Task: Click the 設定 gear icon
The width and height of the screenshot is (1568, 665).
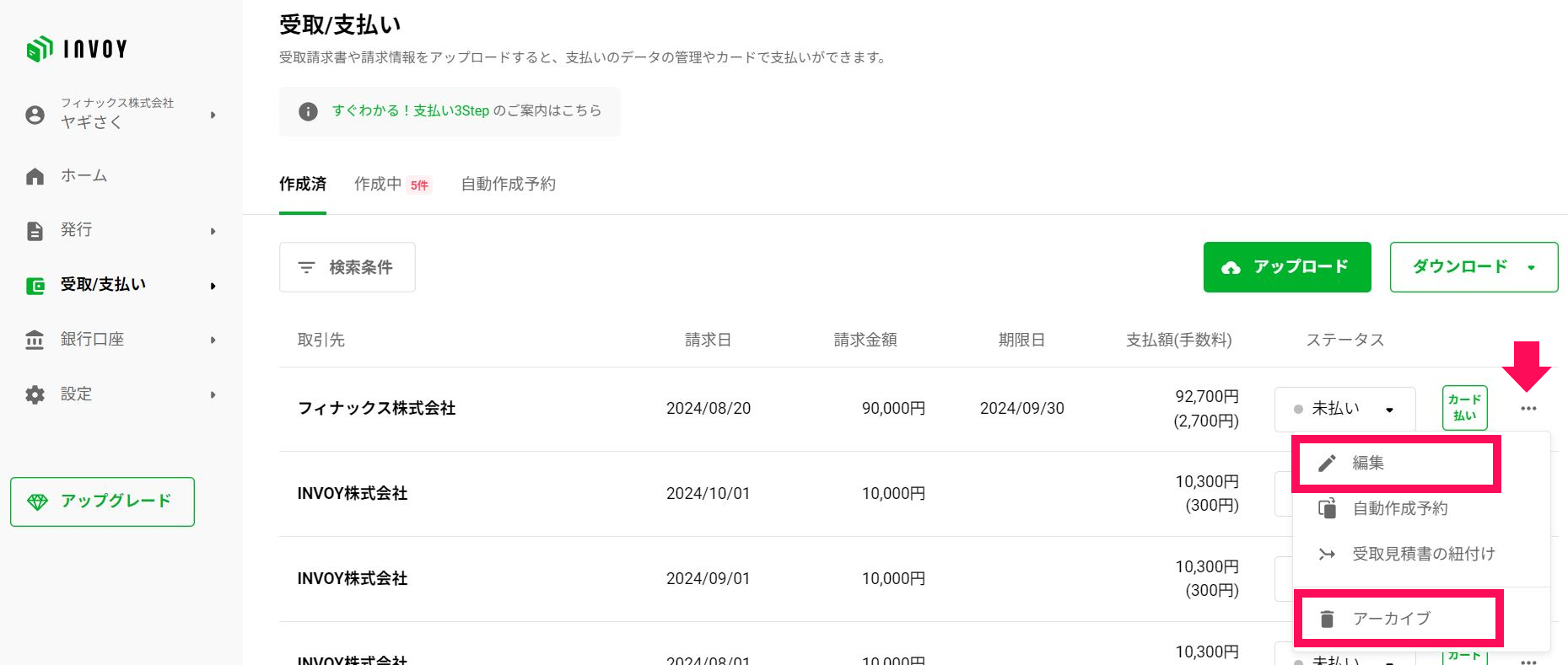Action: pos(35,394)
